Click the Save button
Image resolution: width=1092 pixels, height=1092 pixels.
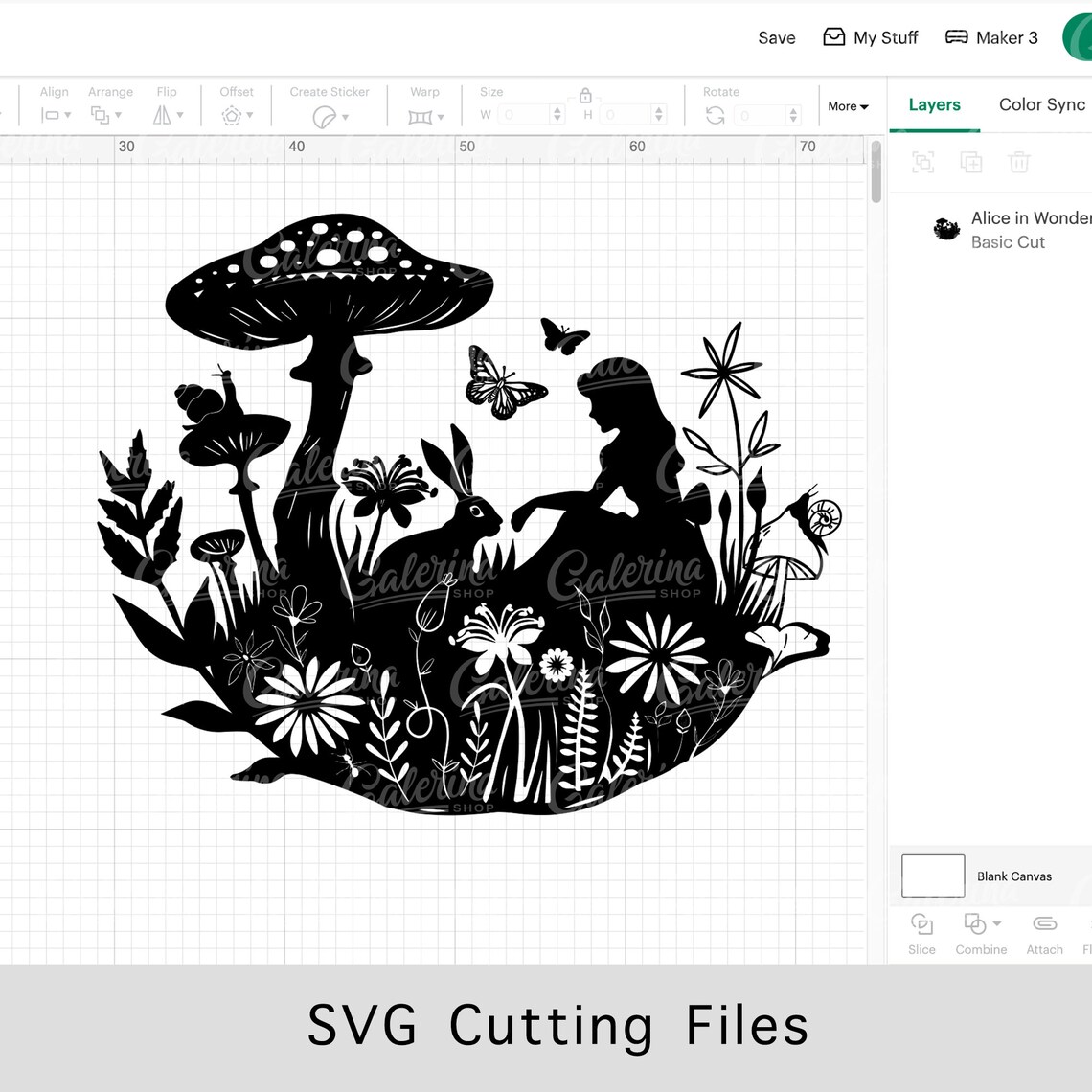pos(777,37)
